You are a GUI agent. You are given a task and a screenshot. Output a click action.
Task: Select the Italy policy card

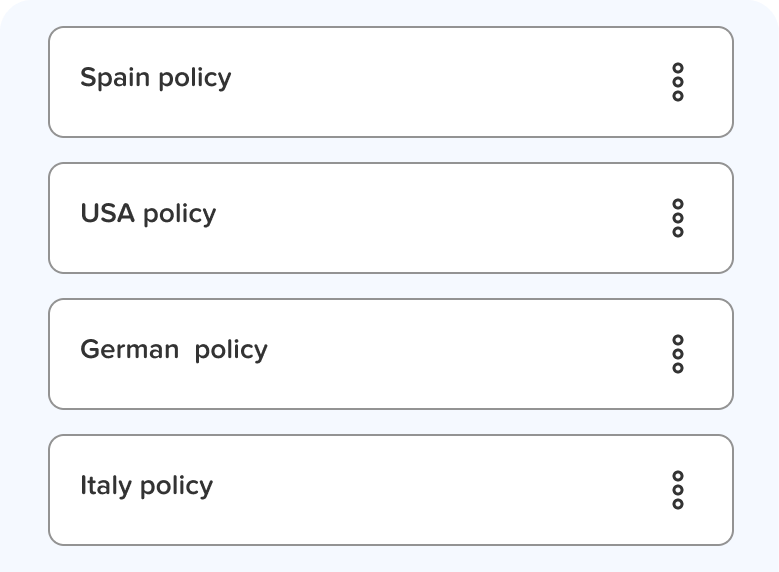pyautogui.click(x=390, y=490)
